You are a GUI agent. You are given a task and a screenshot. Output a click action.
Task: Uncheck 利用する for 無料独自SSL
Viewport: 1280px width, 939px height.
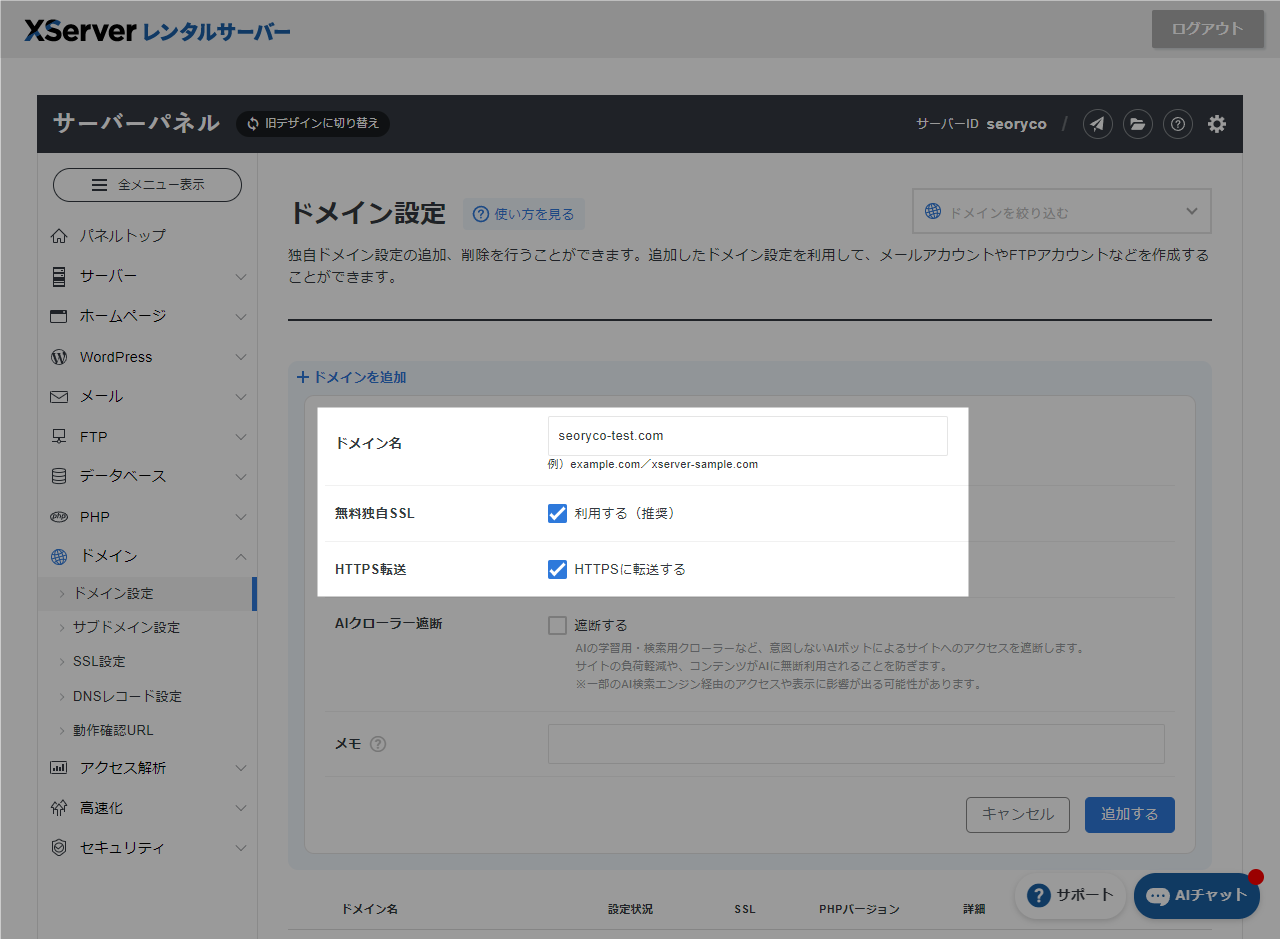557,513
